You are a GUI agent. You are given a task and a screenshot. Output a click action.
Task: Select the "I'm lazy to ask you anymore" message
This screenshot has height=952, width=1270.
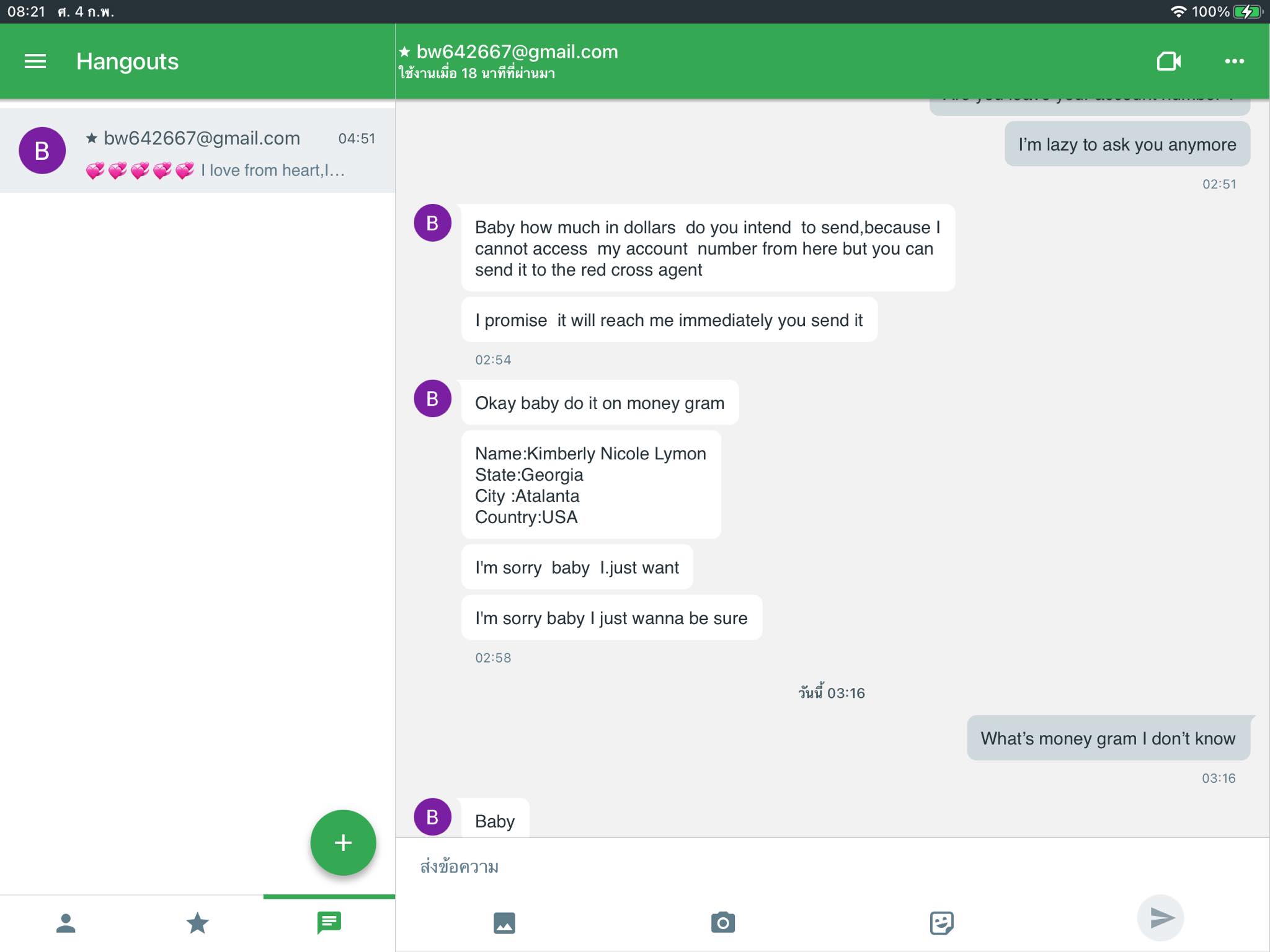click(1127, 144)
